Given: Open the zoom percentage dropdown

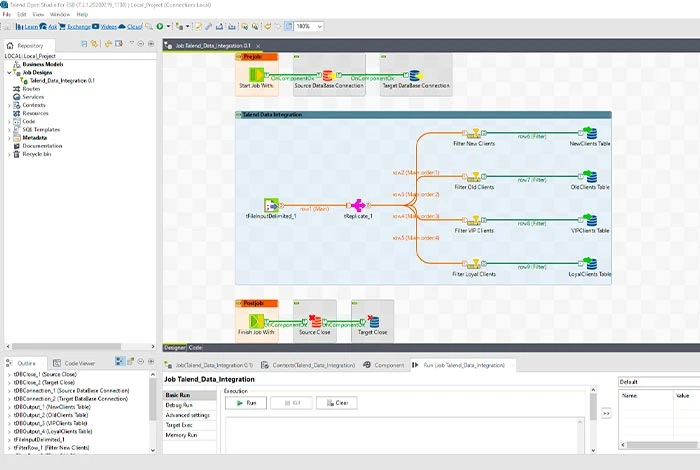Looking at the screenshot, I should pyautogui.click(x=319, y=26).
